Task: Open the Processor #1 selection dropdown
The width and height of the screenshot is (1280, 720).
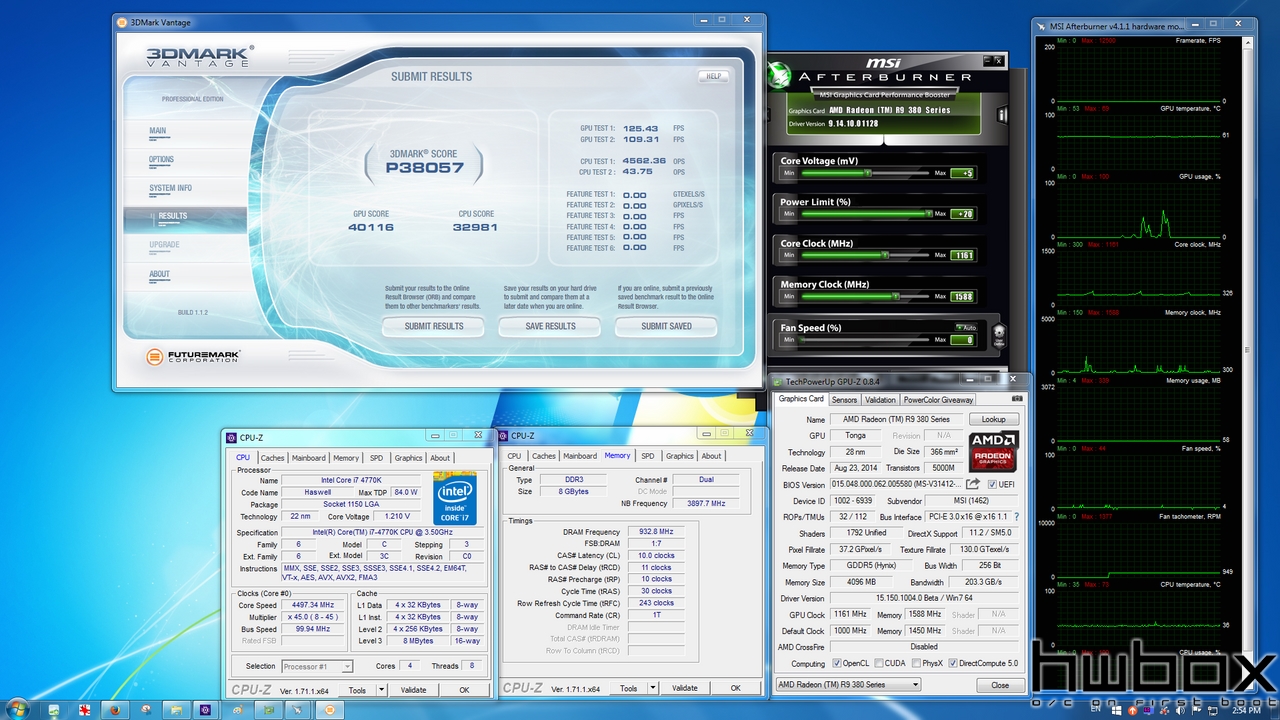Action: tap(316, 666)
